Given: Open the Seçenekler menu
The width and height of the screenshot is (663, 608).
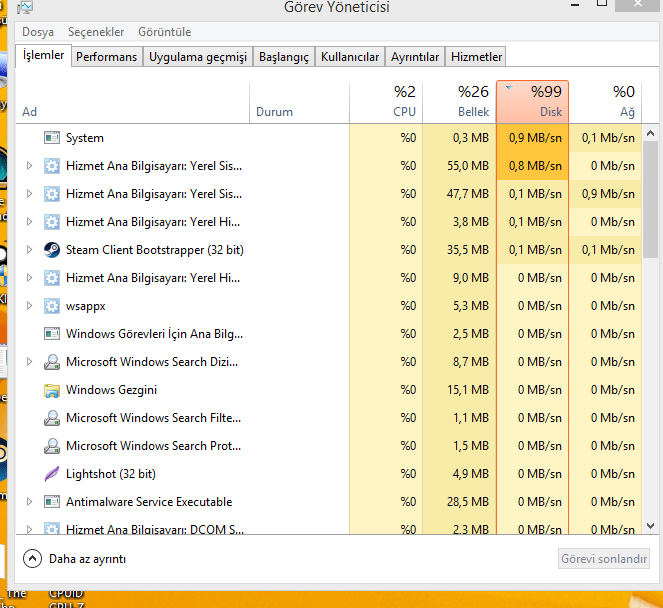Looking at the screenshot, I should pyautogui.click(x=96, y=32).
